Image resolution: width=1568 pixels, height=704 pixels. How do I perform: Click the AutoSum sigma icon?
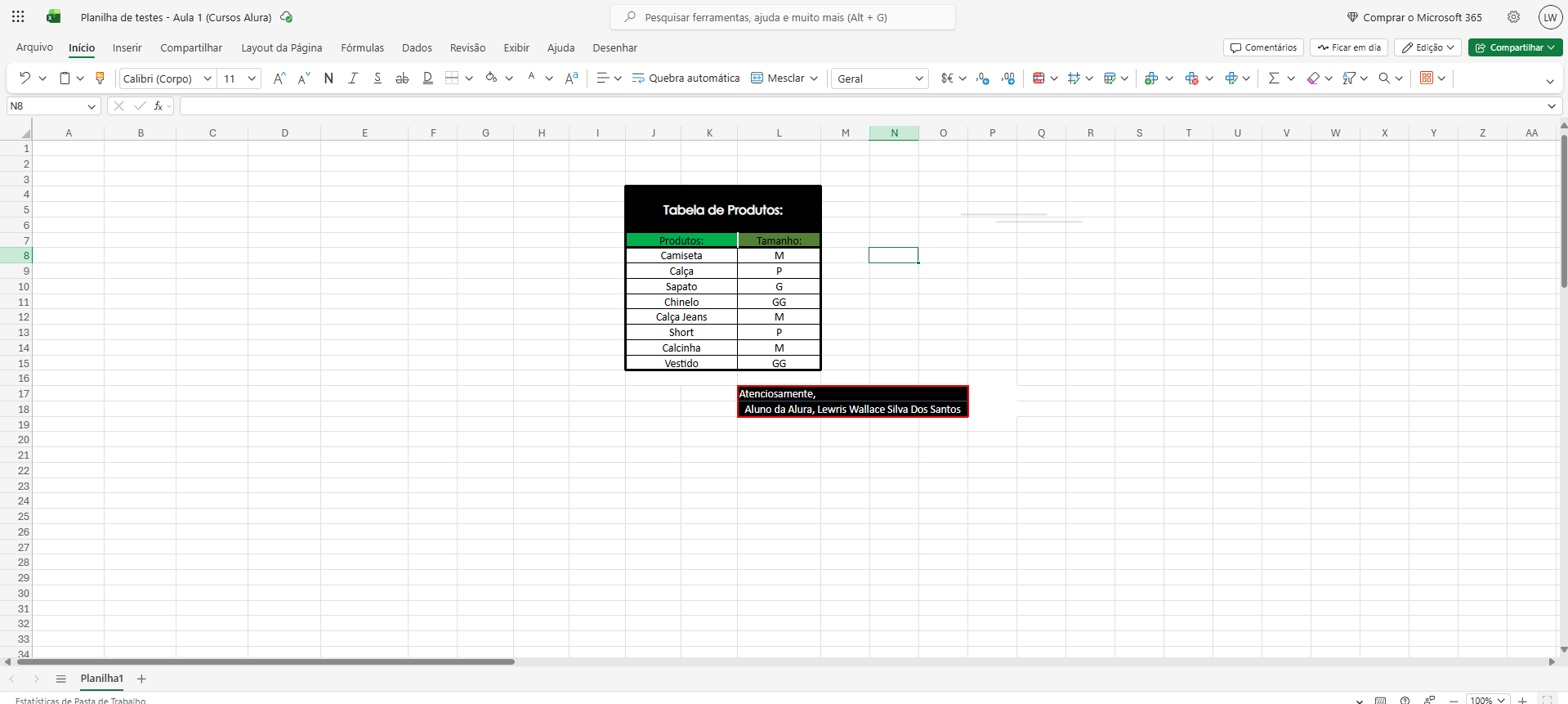[1273, 78]
